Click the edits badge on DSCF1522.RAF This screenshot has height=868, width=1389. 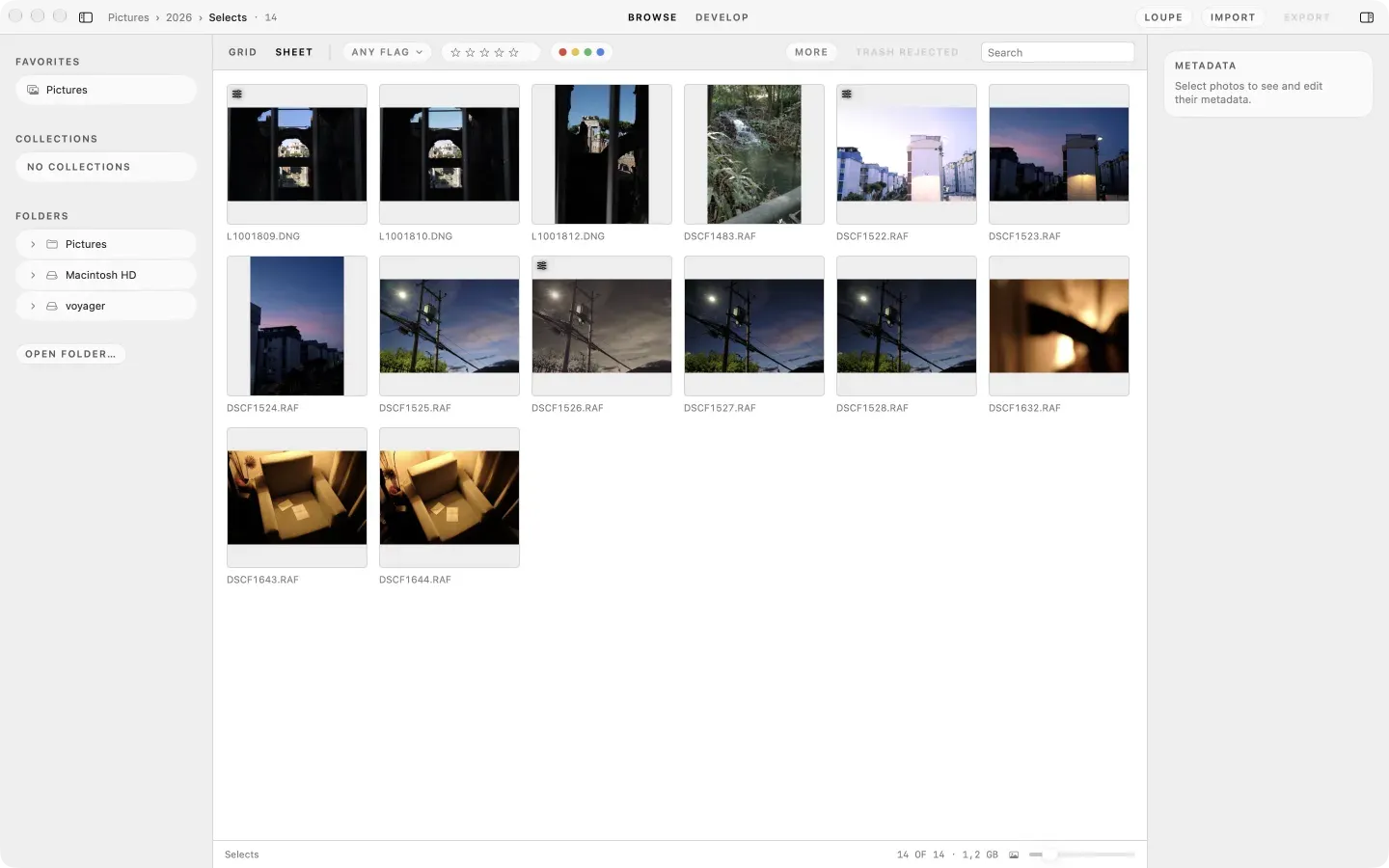(x=847, y=95)
